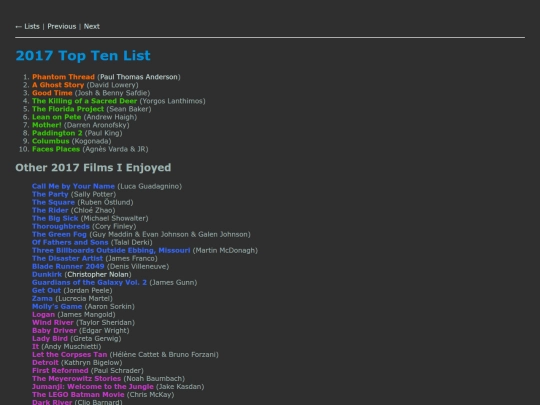
Task: Open Of Fathers and Sons link
Action: pyautogui.click(x=70, y=242)
